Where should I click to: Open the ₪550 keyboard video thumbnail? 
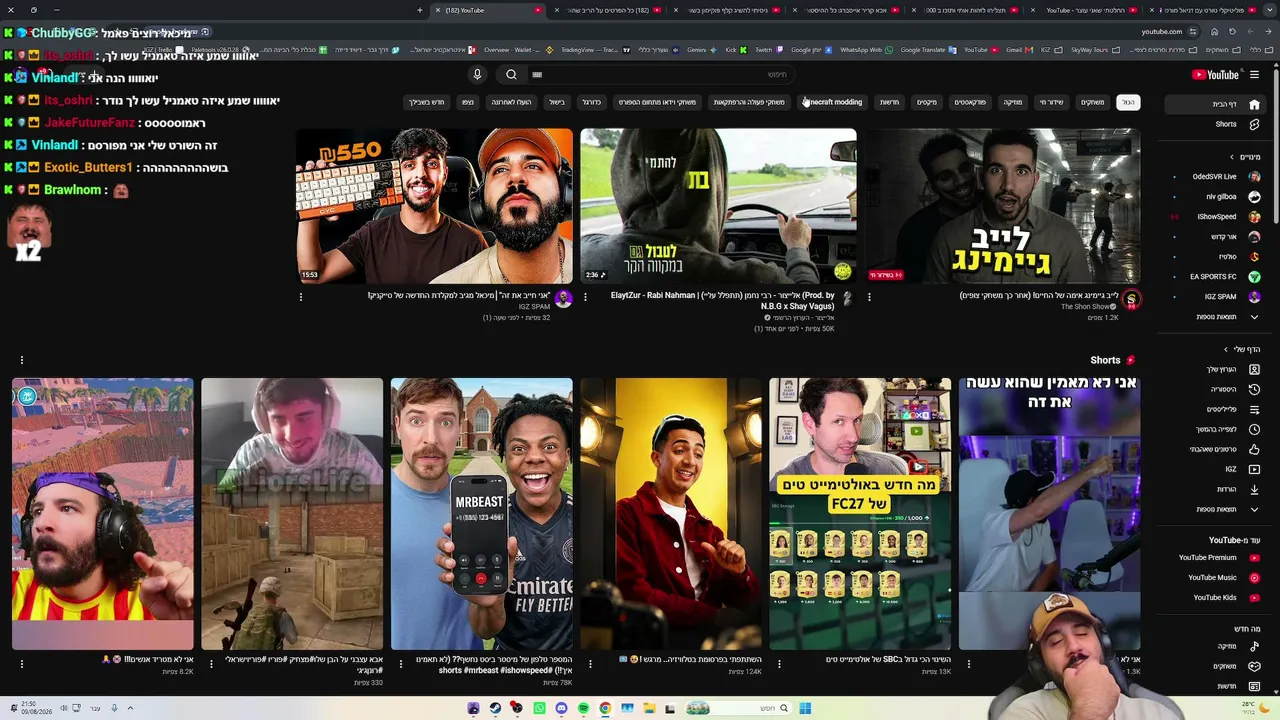[434, 206]
